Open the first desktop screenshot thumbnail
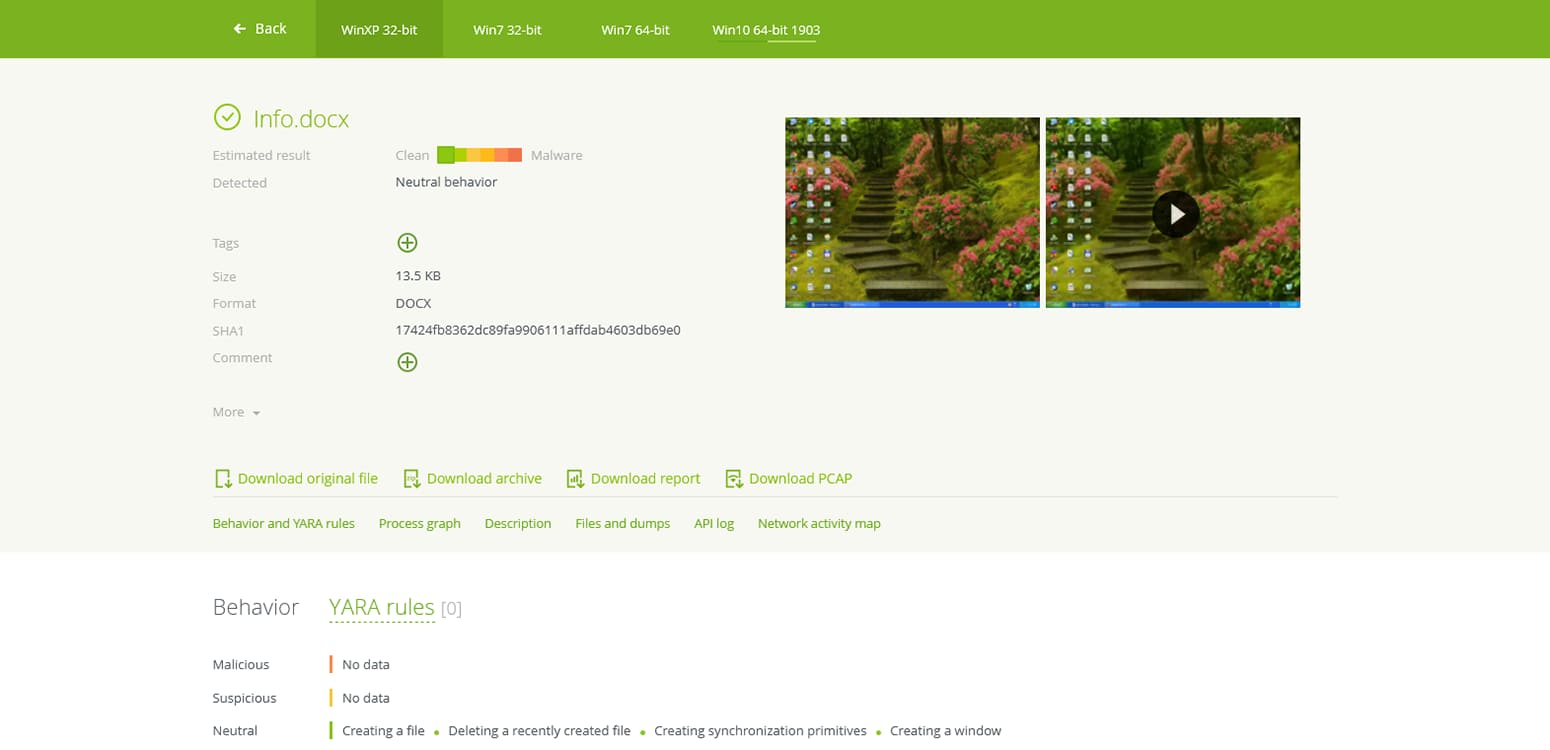The height and width of the screenshot is (750, 1550). [x=912, y=213]
